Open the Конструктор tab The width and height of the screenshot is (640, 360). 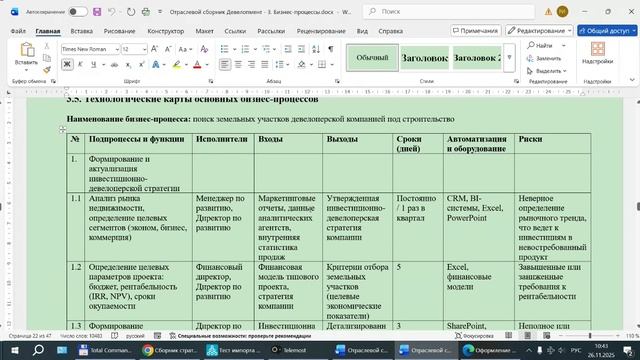click(166, 31)
